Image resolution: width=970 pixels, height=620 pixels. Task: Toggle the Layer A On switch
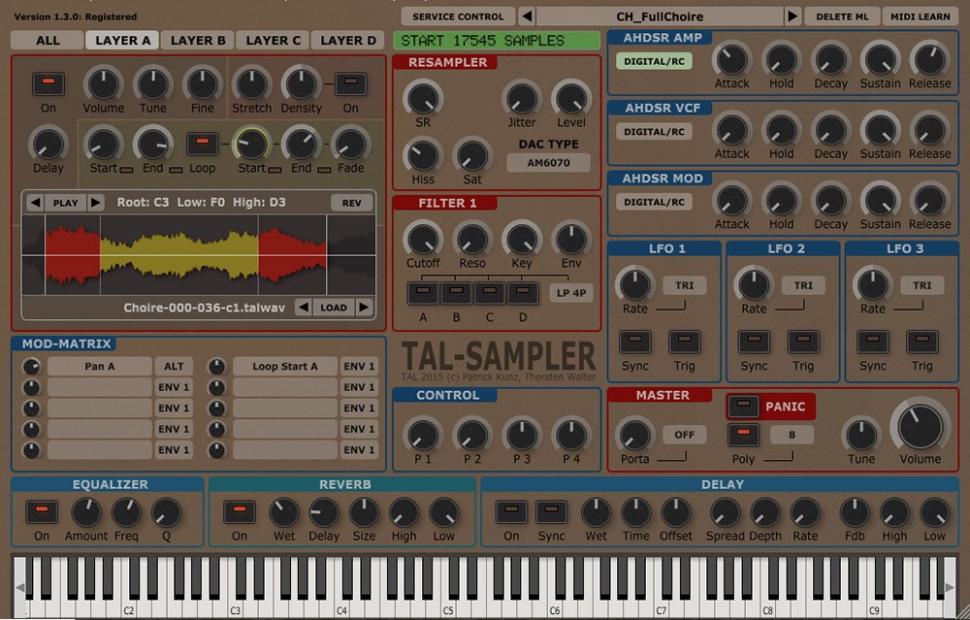coord(47,84)
